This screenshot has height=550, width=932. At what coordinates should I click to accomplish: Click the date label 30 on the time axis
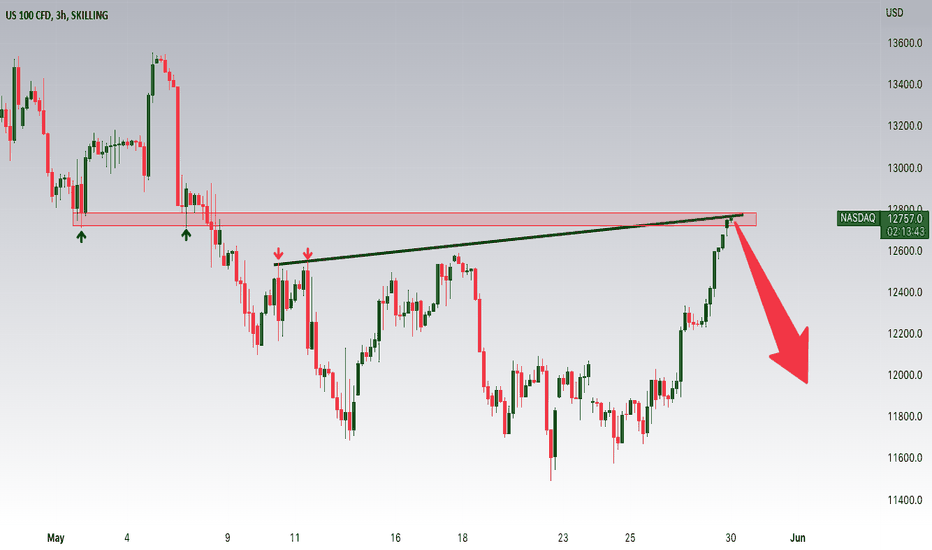731,538
